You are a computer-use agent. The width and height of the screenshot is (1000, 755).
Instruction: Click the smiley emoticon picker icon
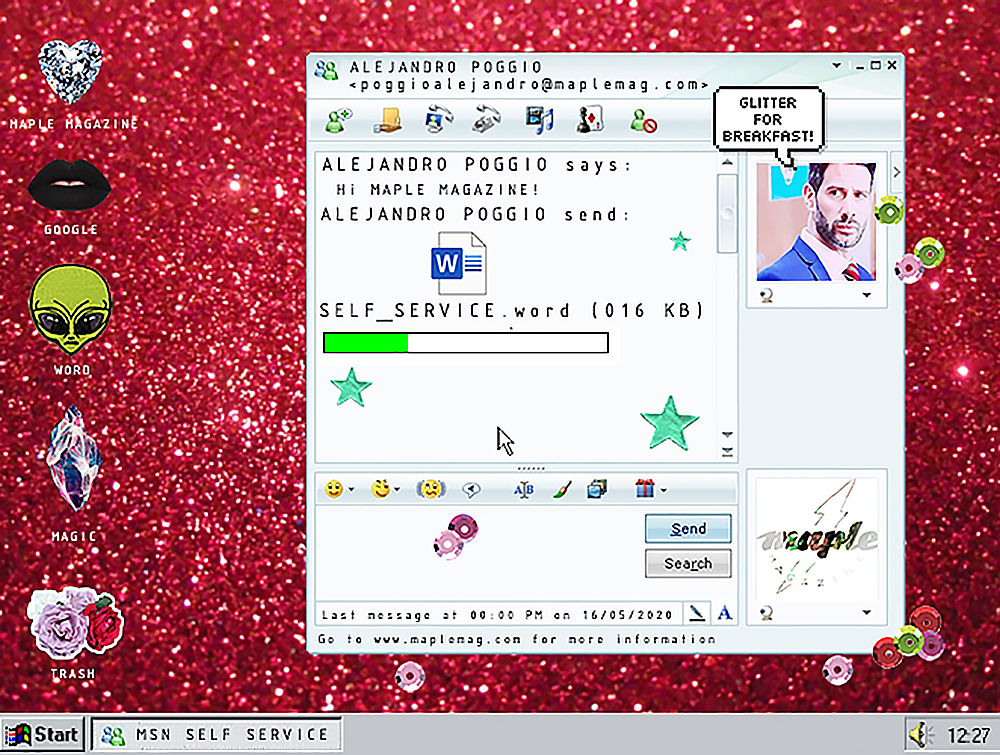pyautogui.click(x=334, y=489)
